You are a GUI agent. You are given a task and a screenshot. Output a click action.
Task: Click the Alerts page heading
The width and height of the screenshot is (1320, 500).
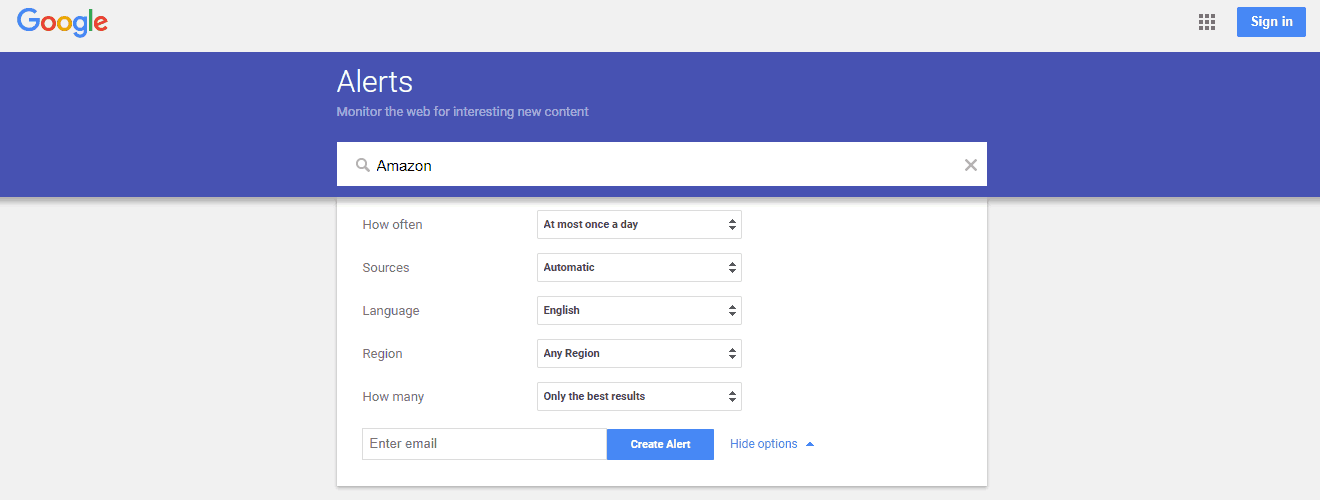pos(375,81)
